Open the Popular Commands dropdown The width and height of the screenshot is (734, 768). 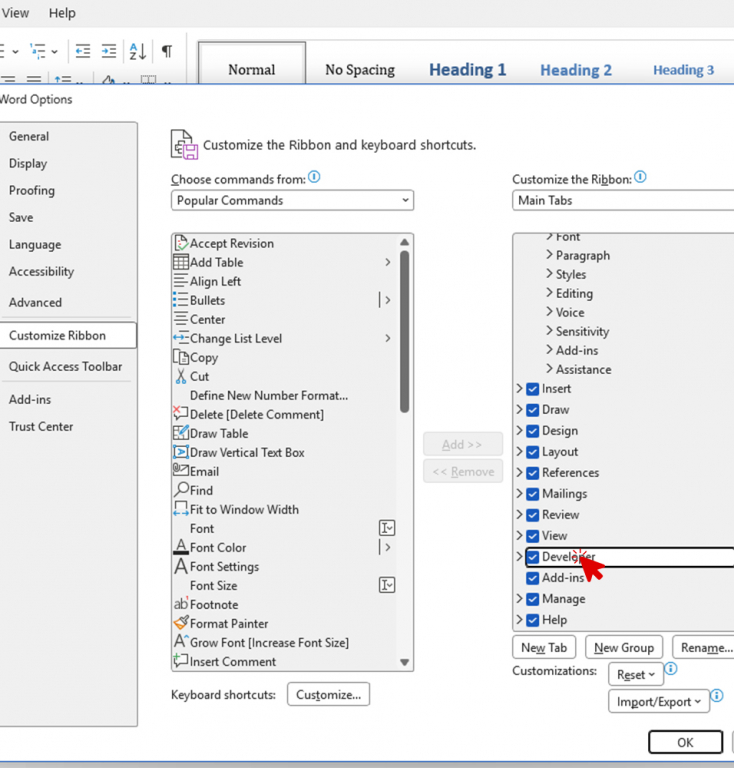pyautogui.click(x=292, y=200)
